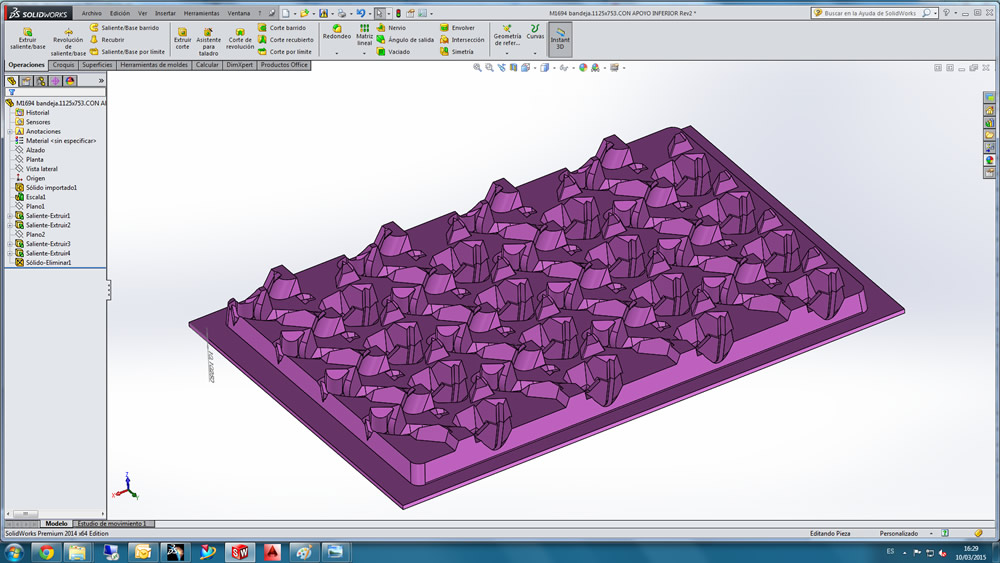Select Ángulo de salida draft tool

coord(405,40)
